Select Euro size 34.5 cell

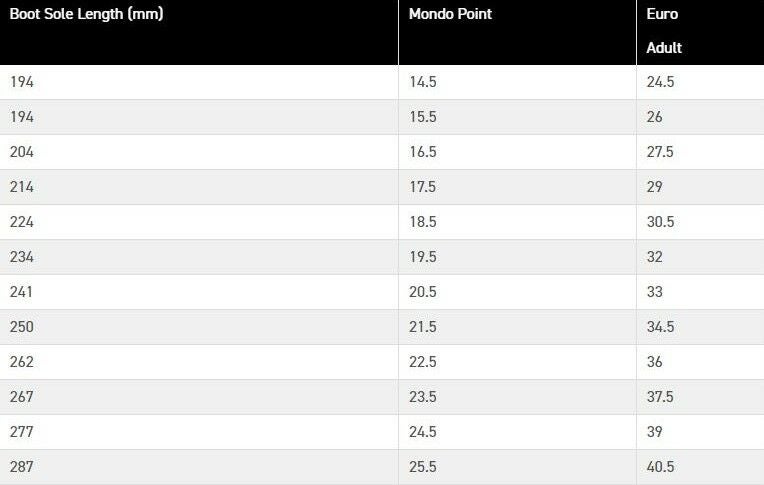[x=660, y=327]
